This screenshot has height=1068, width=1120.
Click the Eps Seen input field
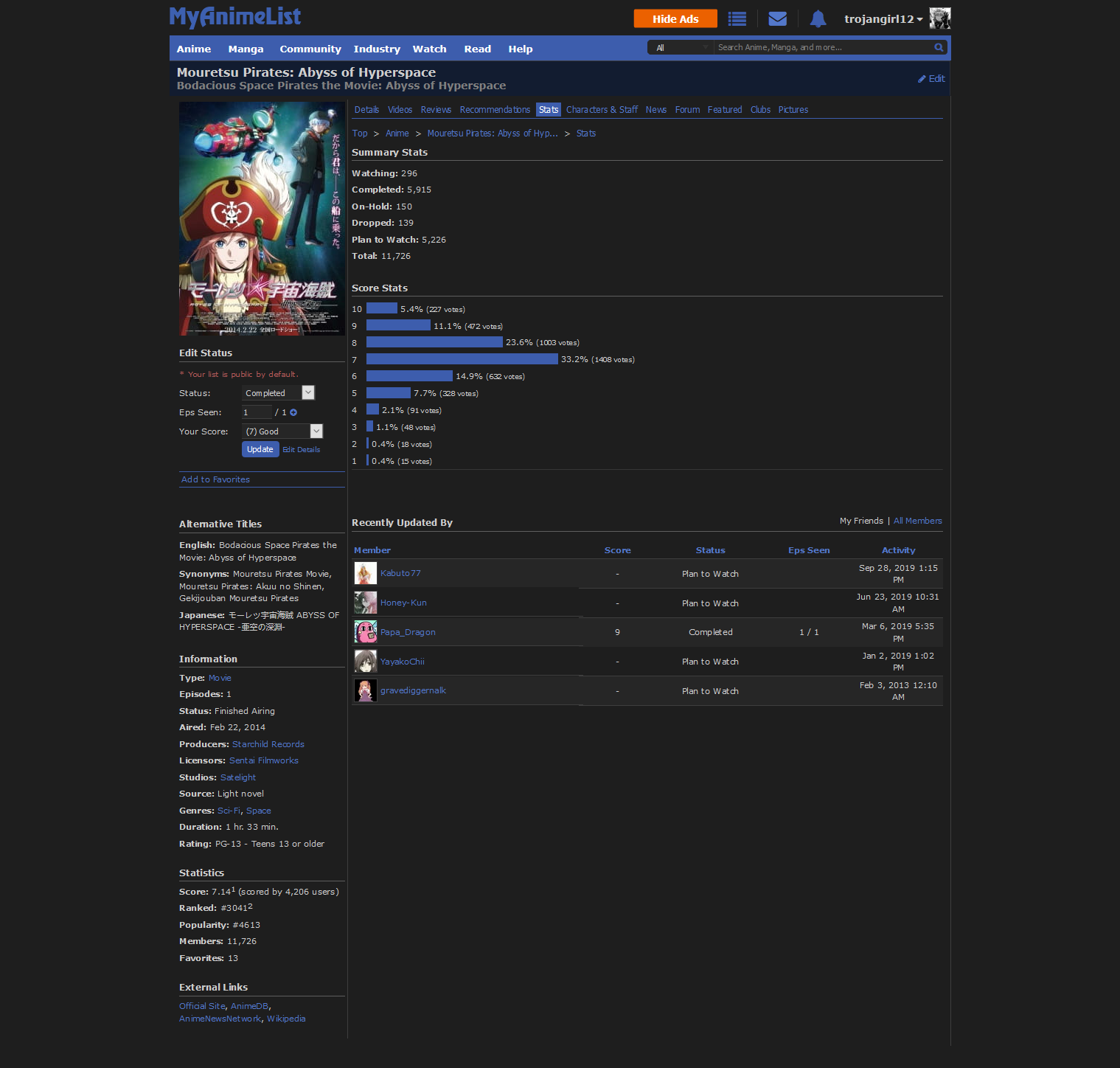pos(257,412)
